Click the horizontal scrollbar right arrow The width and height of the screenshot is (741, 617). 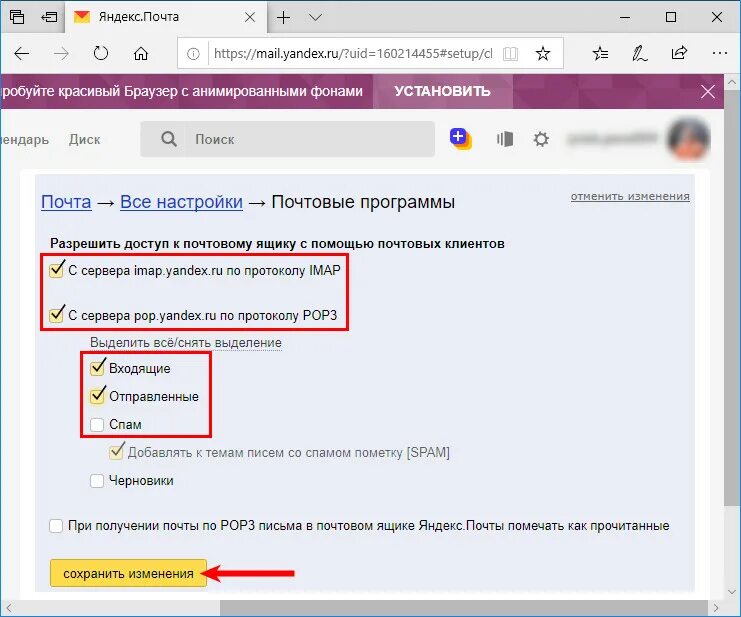(x=716, y=608)
